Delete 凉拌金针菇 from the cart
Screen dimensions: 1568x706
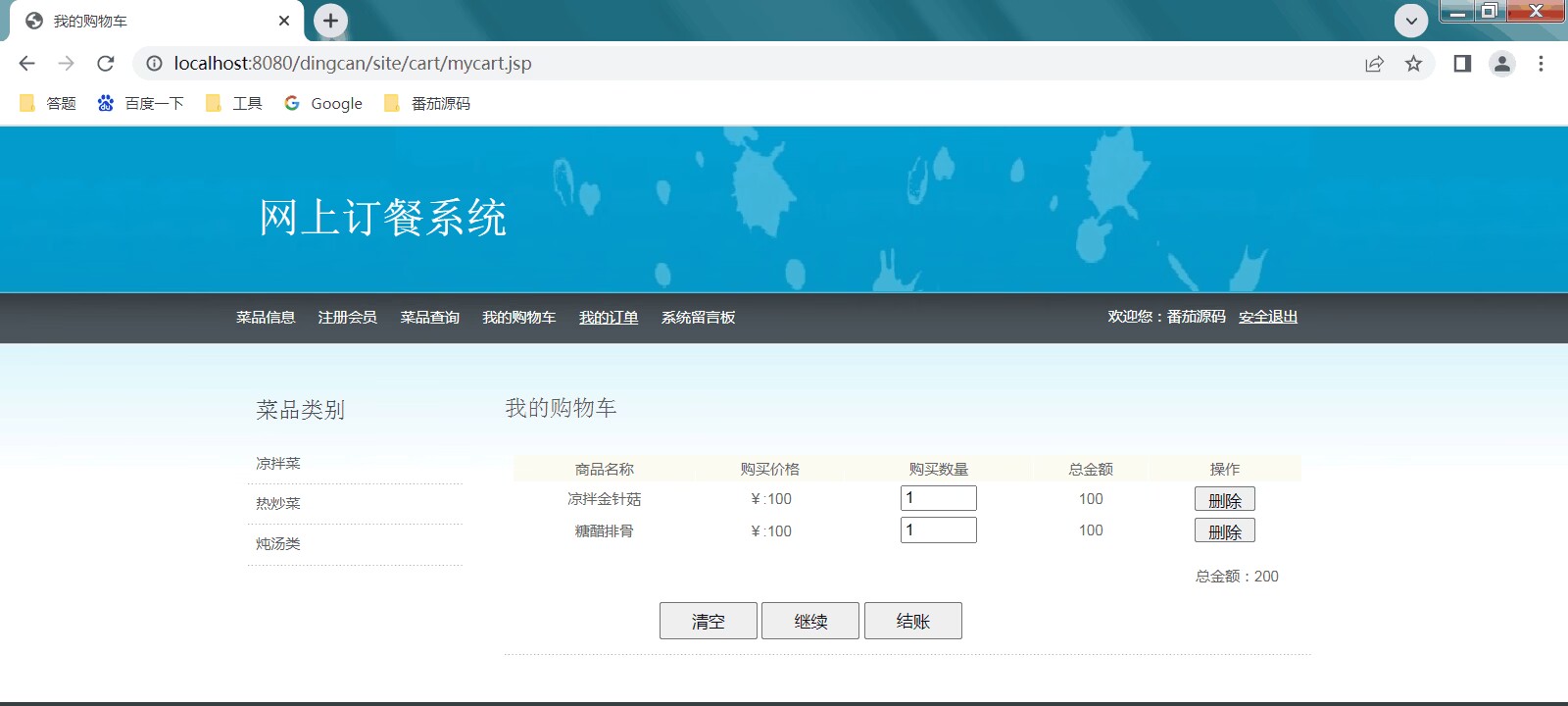(1225, 499)
